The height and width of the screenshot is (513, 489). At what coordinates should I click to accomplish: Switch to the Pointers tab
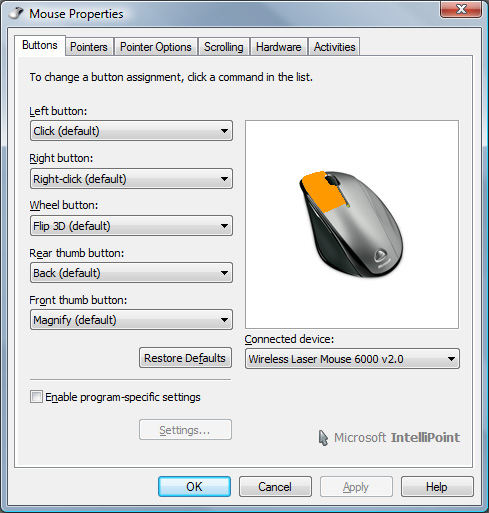[89, 47]
